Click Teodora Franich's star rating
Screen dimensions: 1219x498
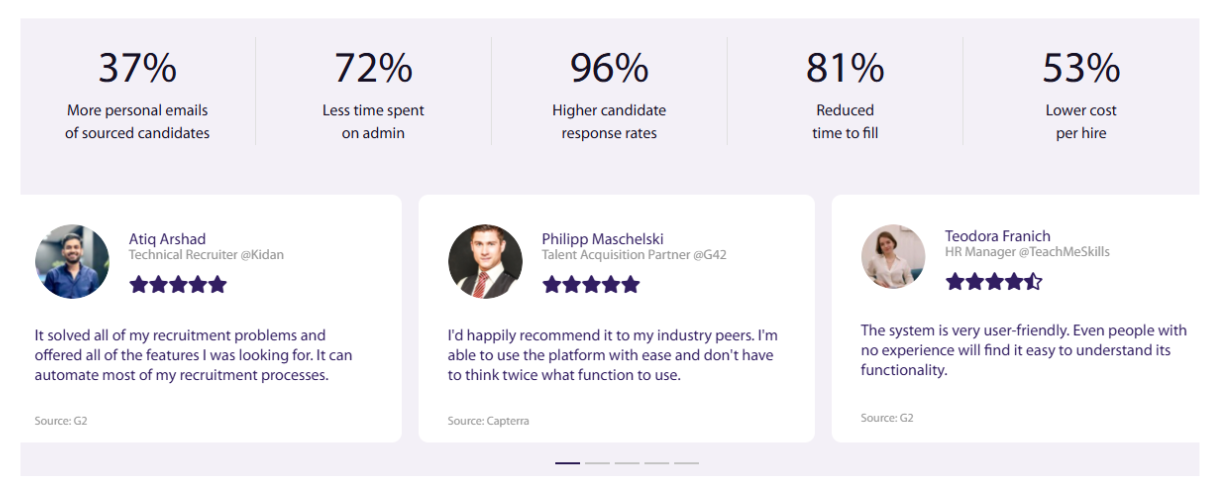993,282
